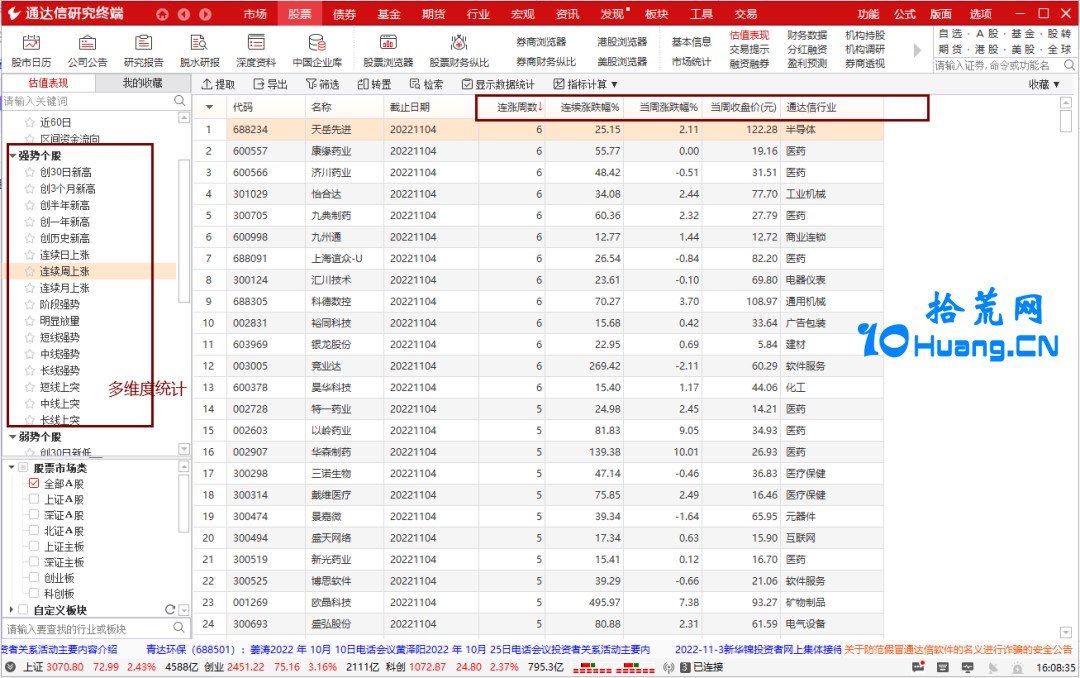Click the 筛选 filter toolbar button
1080x678 pixels.
322,84
